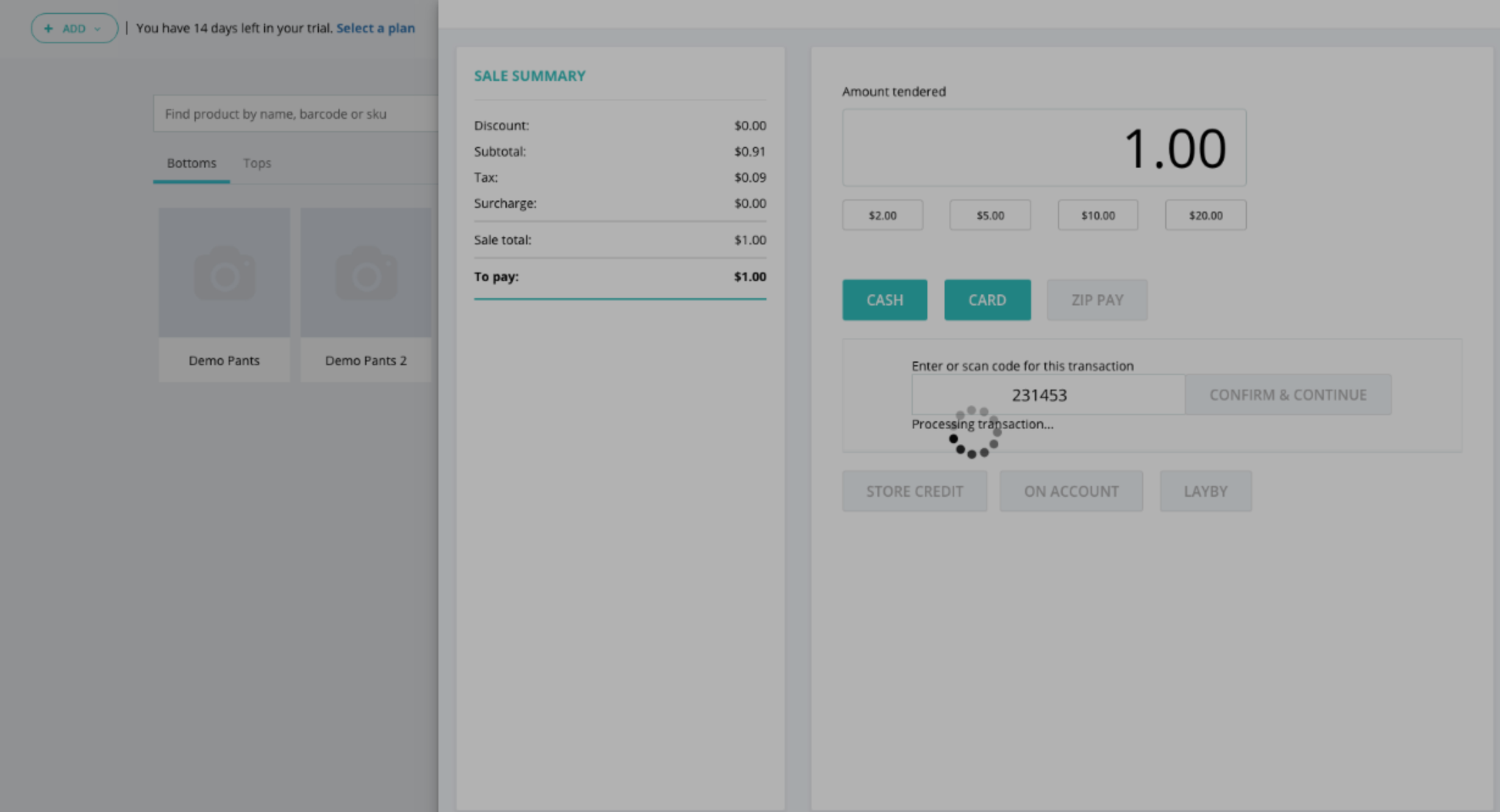Screen dimensions: 1500x812
Task: Click Select a plan trial upgrade link
Action: click(375, 28)
